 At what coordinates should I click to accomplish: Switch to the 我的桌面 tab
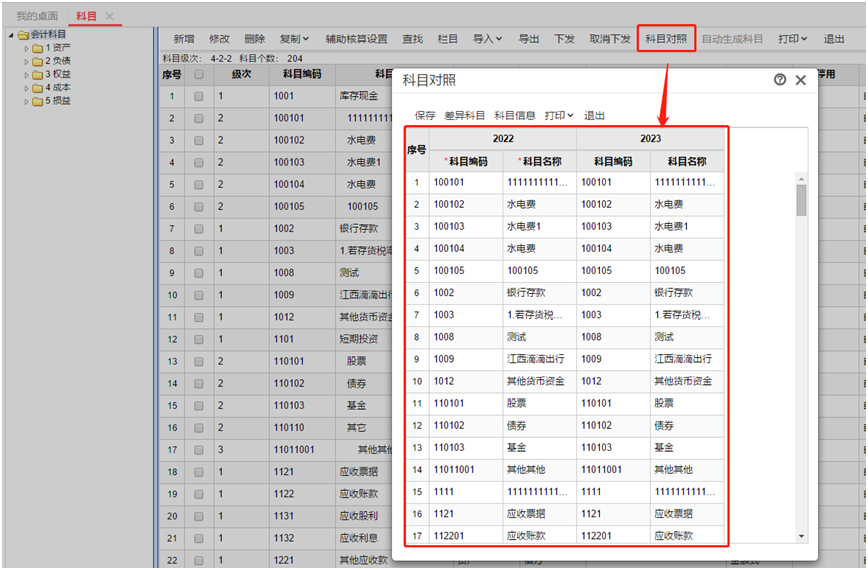(x=37, y=17)
